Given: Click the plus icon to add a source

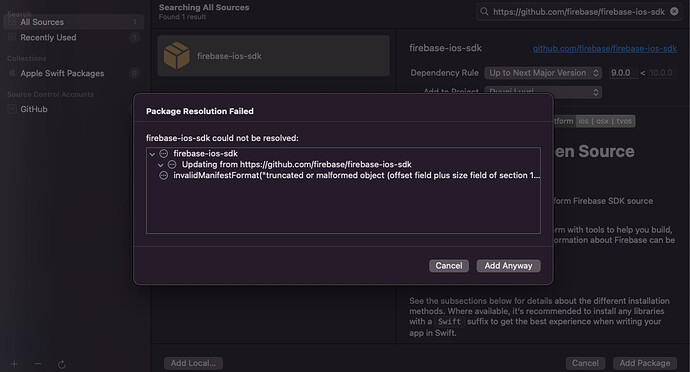Looking at the screenshot, I should coord(15,364).
